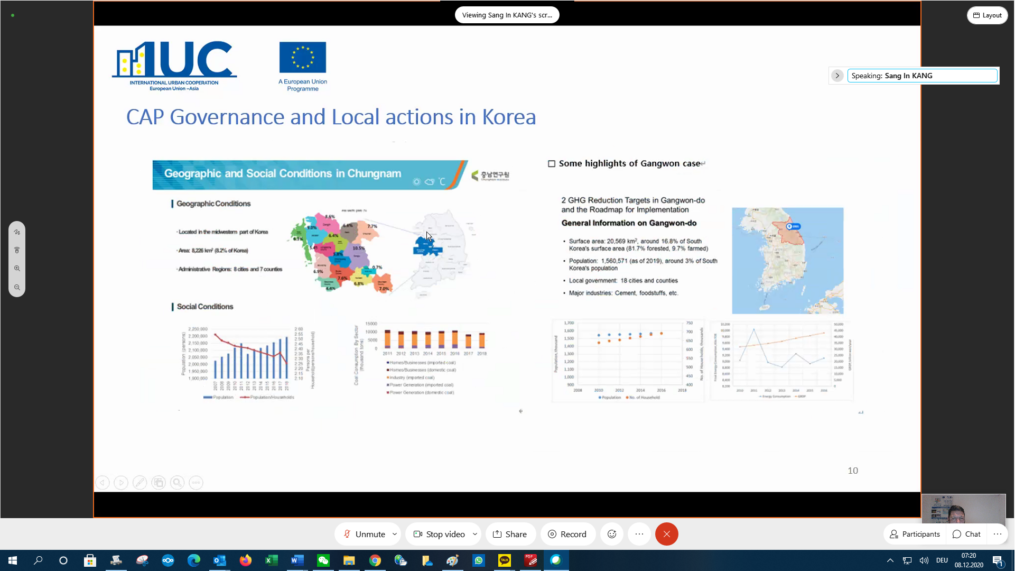Collapse the Speaking panel using its chevron
This screenshot has width=1024, height=571.
click(837, 75)
